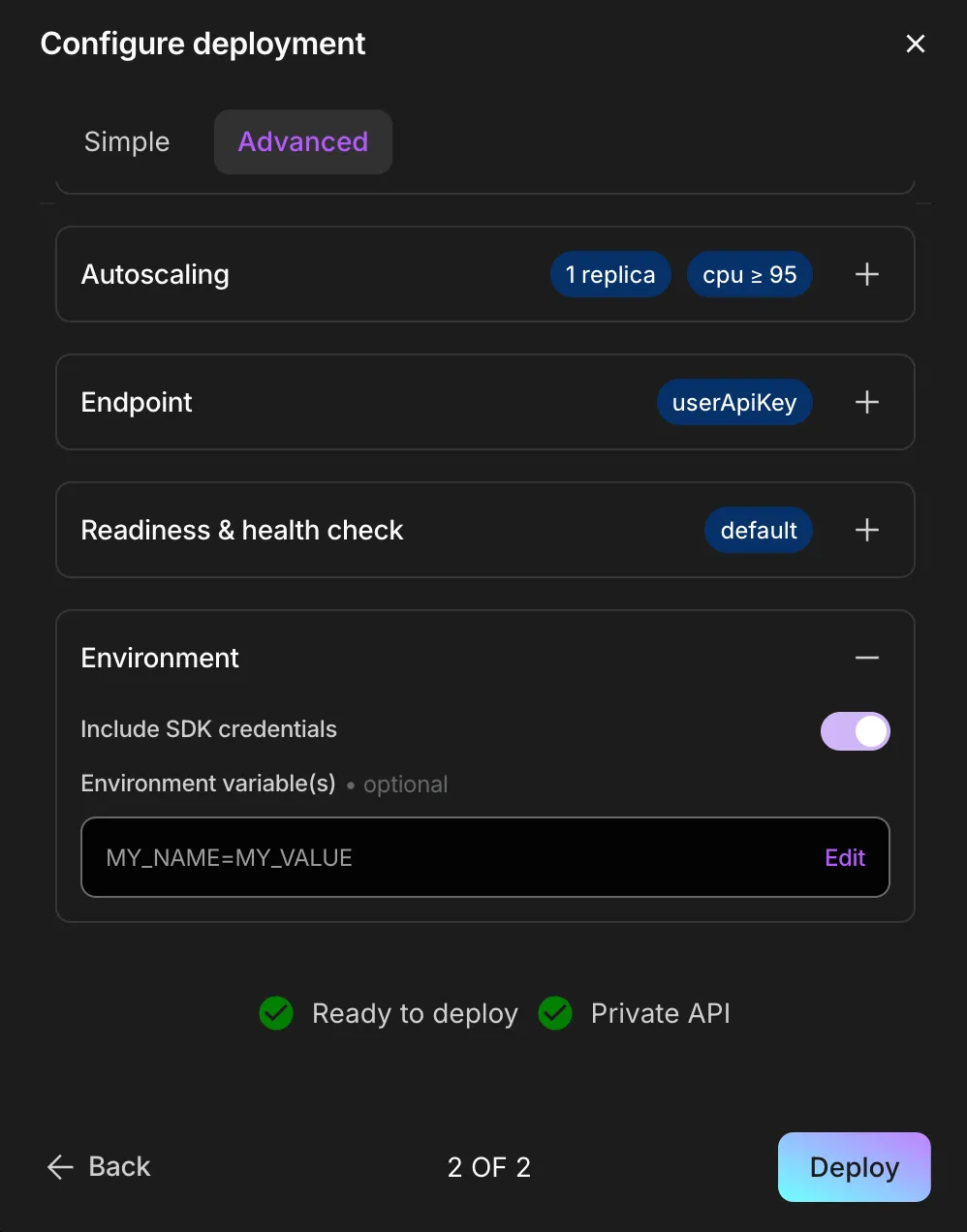Click the Ready to deploy checkmark icon

coord(276,1013)
